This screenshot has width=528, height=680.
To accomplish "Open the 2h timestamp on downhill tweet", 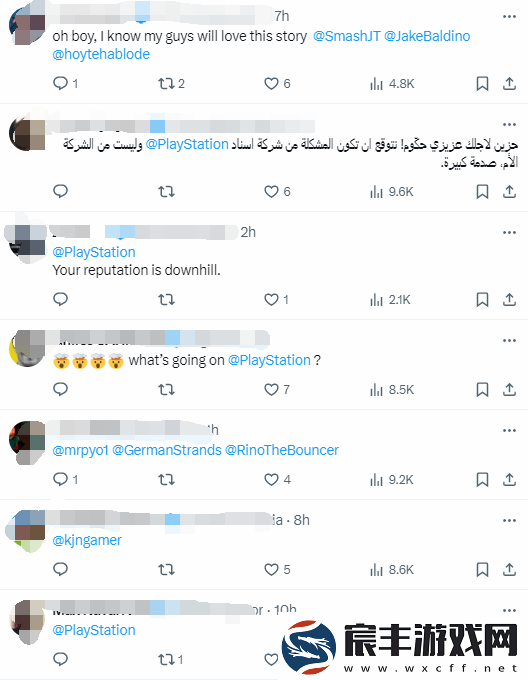I will pos(248,232).
